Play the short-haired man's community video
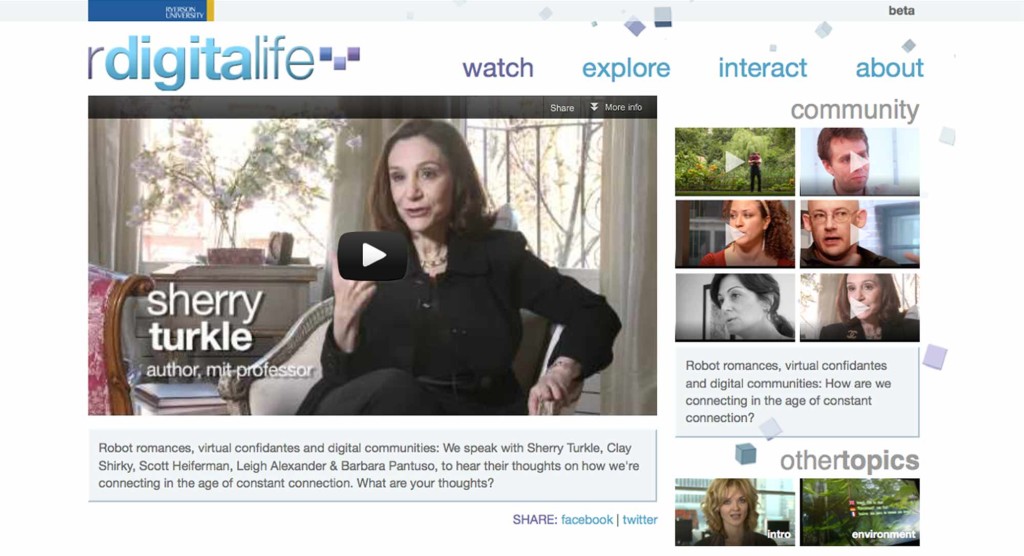 point(859,161)
